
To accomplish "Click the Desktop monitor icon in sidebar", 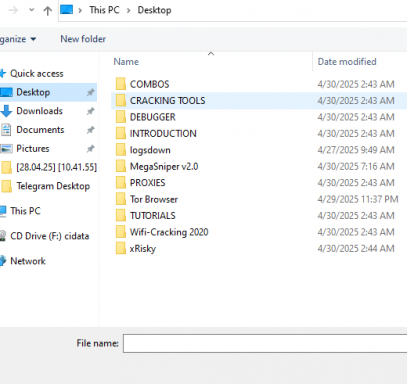I will click(6, 92).
